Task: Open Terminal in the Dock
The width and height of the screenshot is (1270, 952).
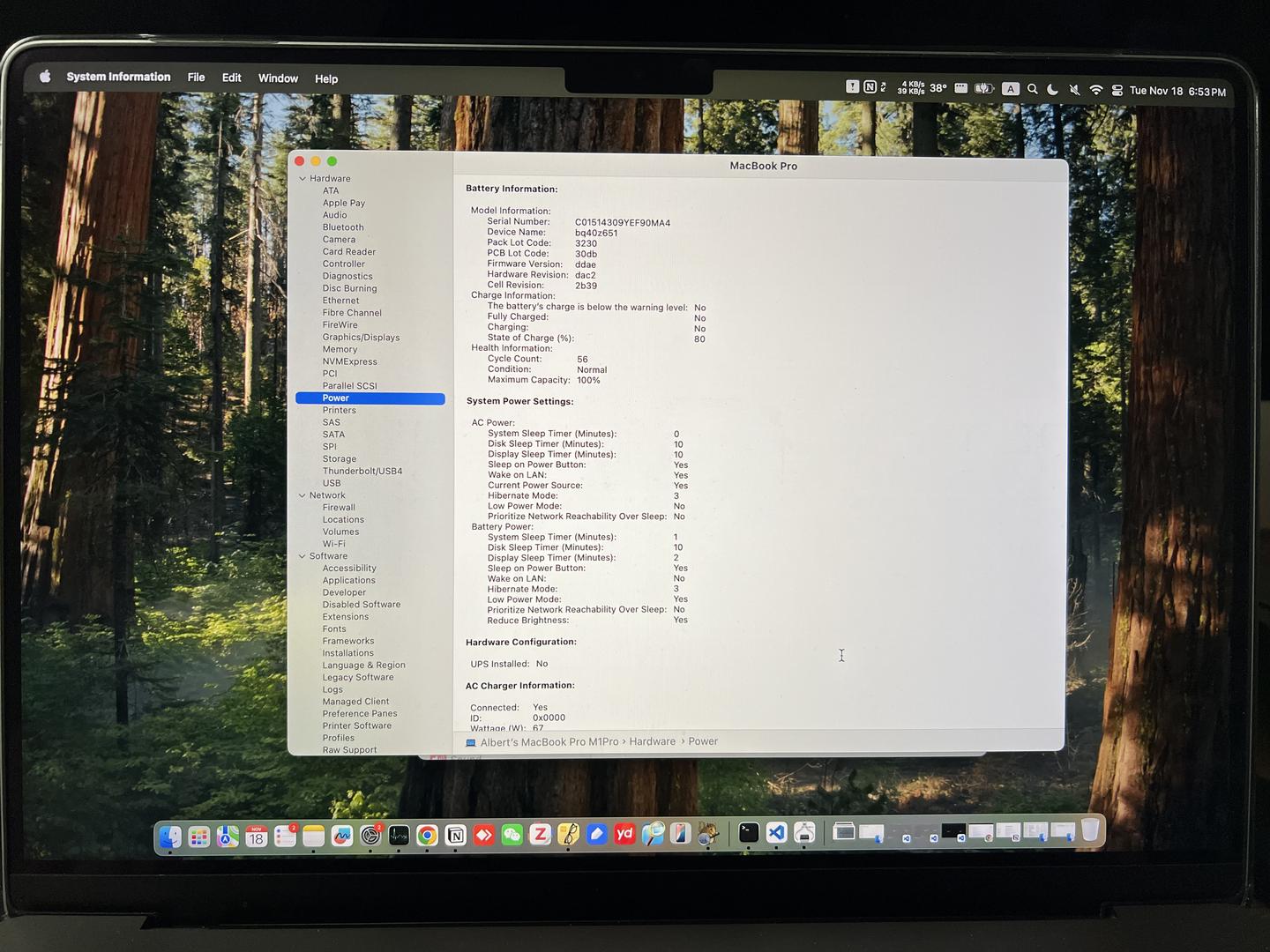Action: (748, 832)
